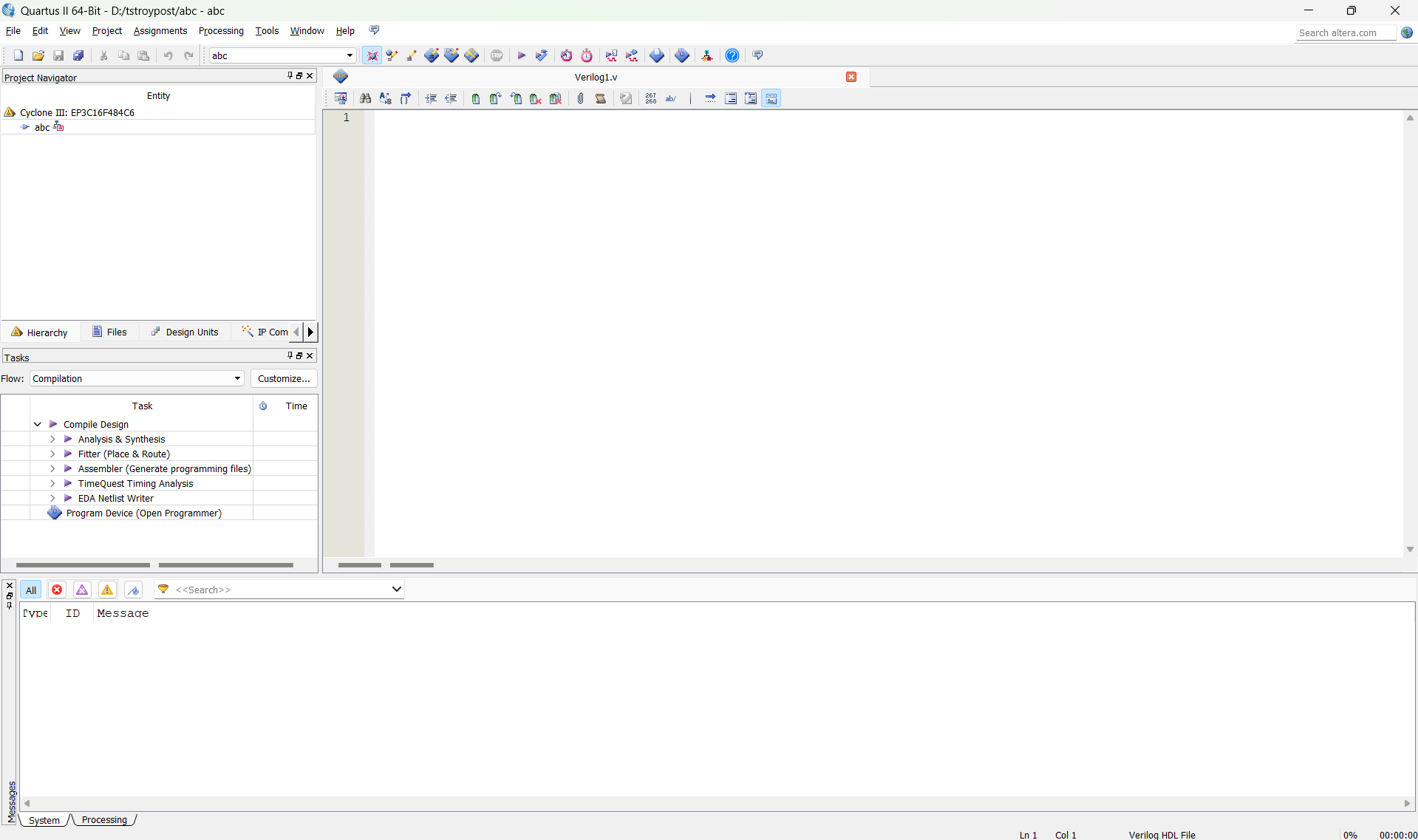Toggle warning messages filter yellow triangle
The height and width of the screenshot is (840, 1418).
coord(107,590)
